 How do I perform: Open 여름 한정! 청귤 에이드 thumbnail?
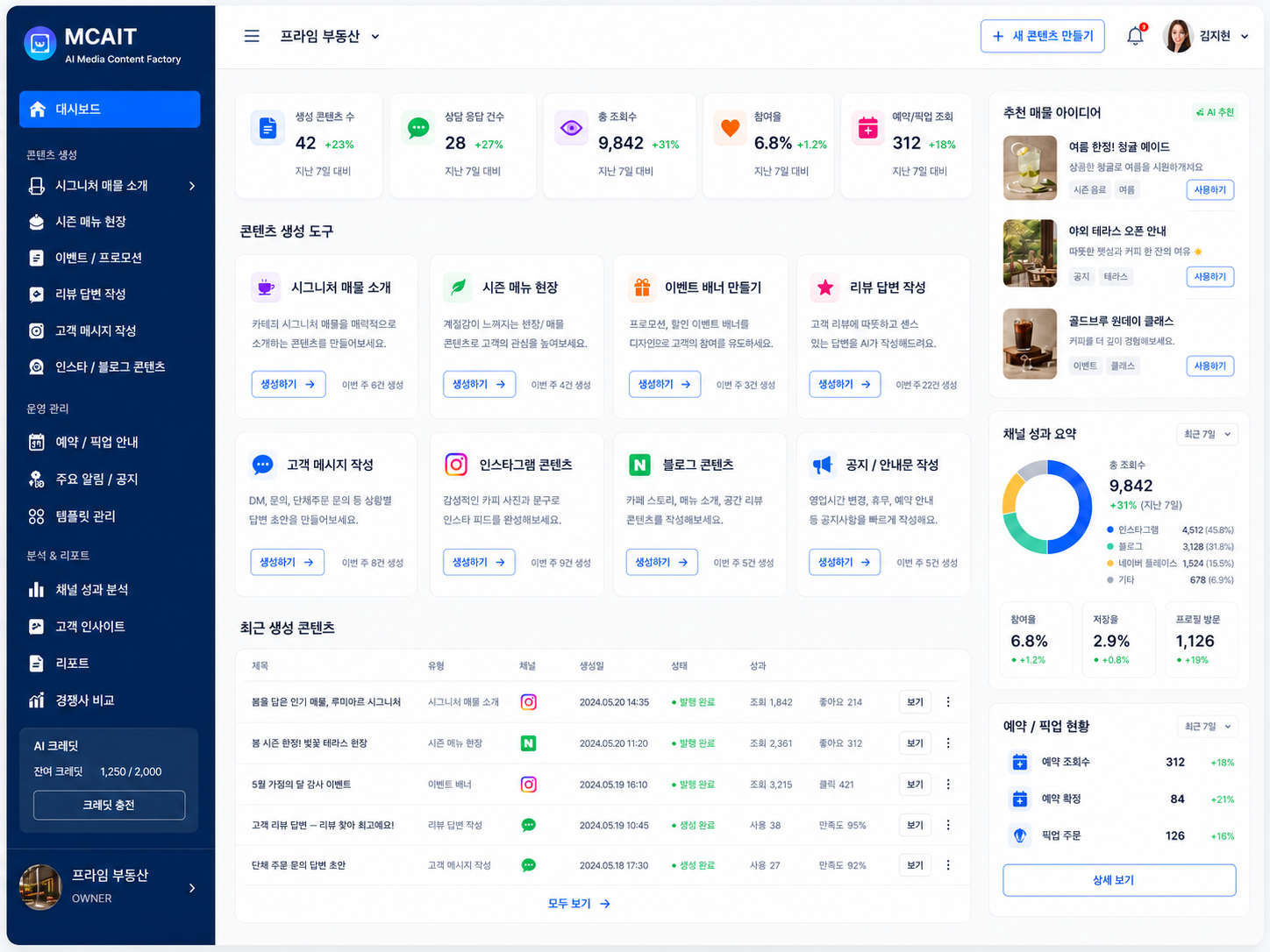tap(1030, 167)
